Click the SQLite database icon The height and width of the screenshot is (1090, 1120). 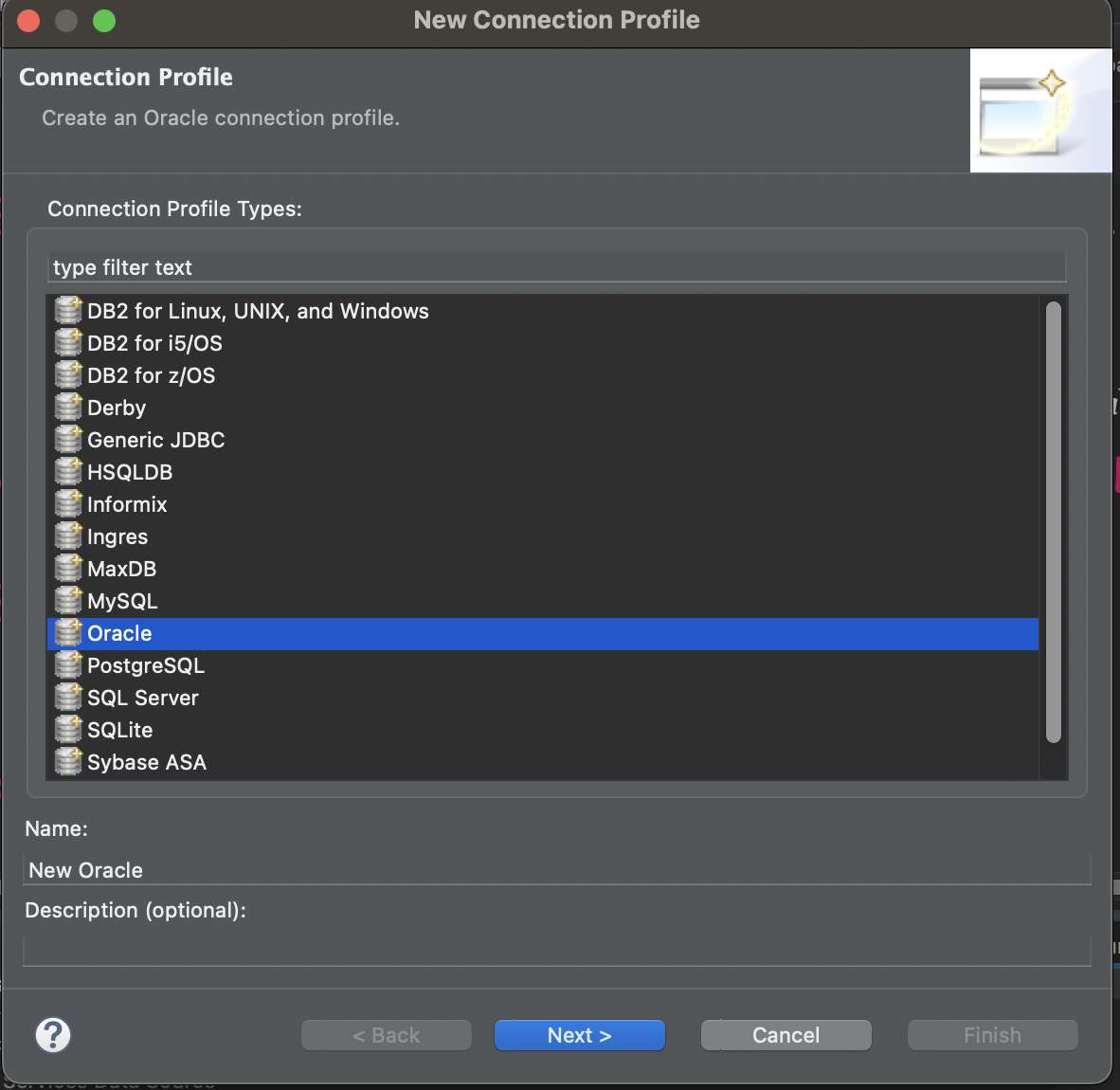pos(68,729)
